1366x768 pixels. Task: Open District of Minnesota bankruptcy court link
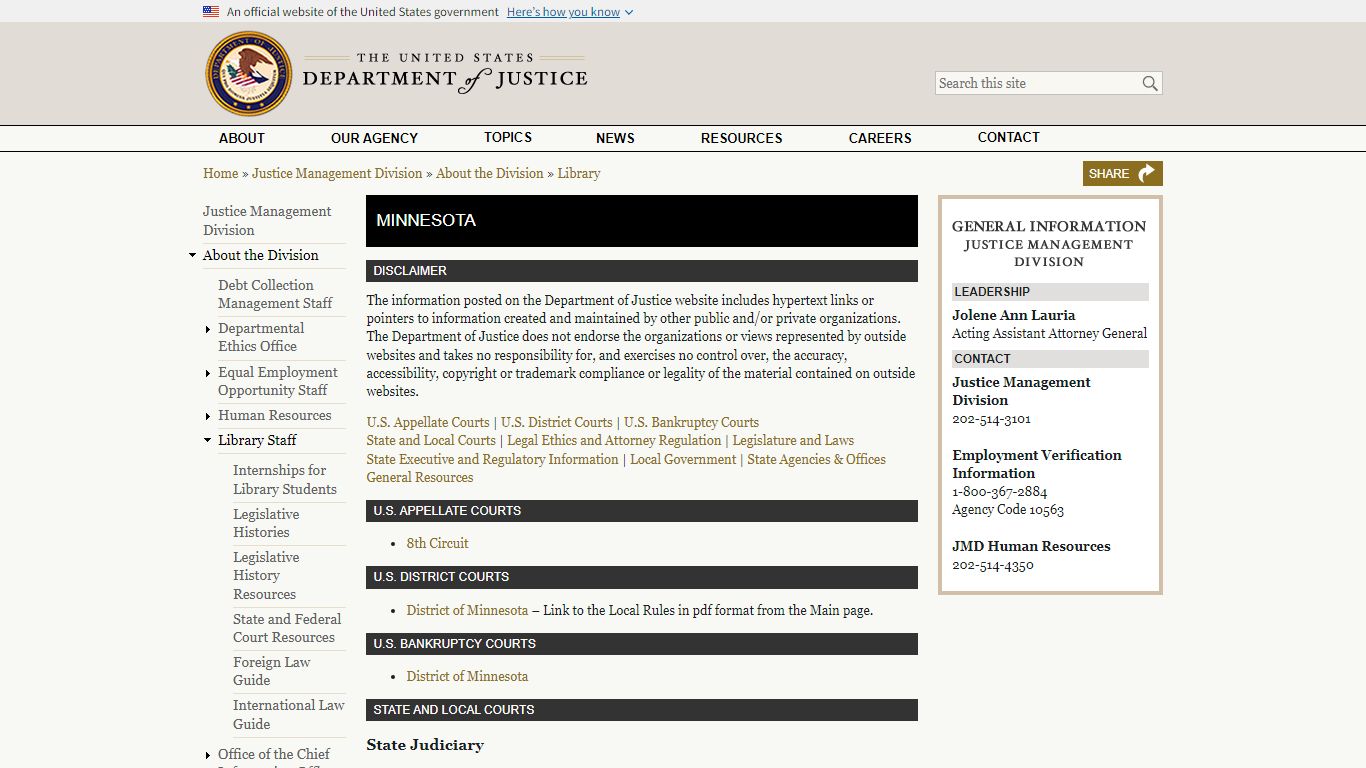(467, 676)
